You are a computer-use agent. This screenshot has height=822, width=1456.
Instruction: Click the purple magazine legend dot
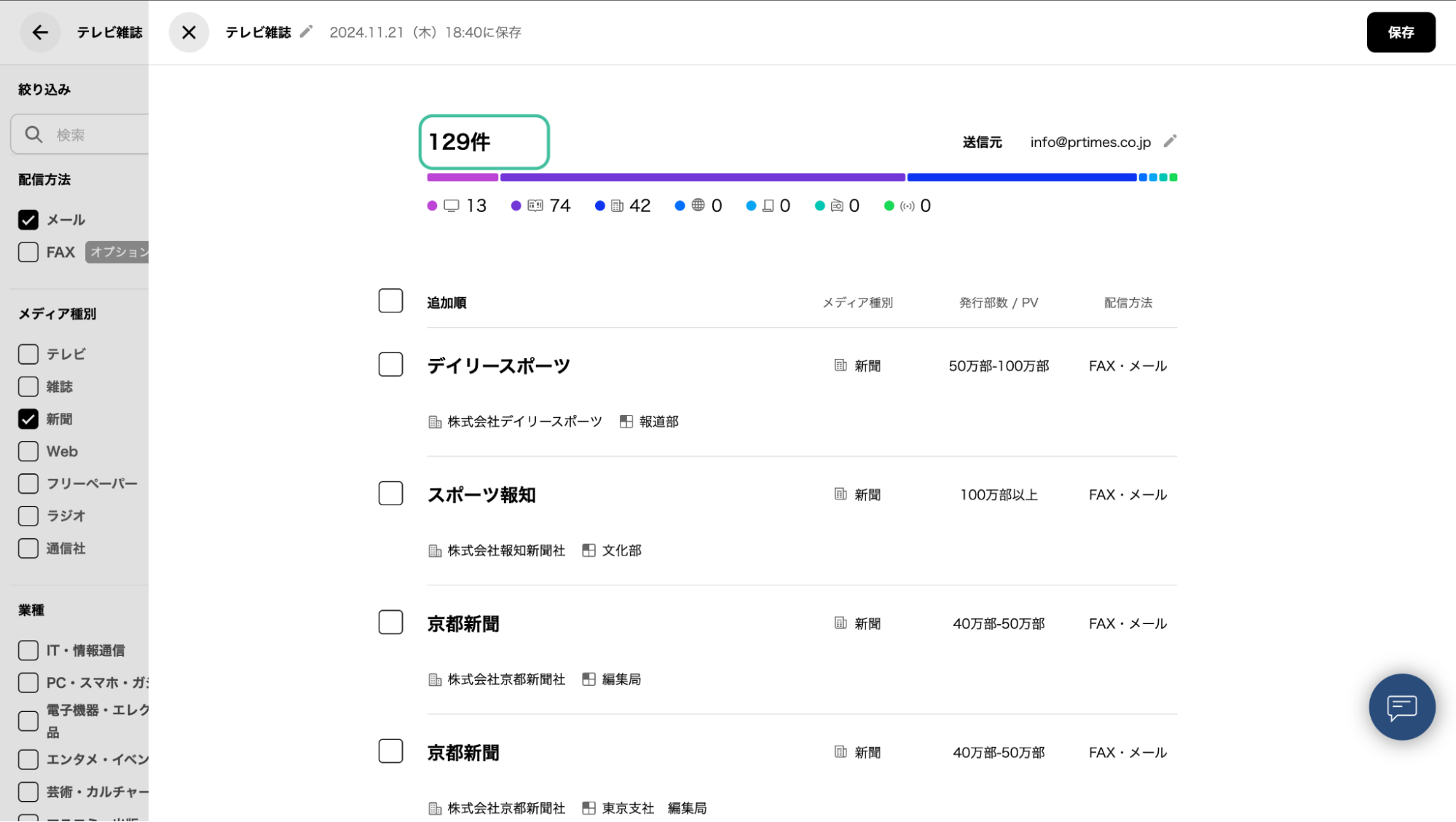516,206
